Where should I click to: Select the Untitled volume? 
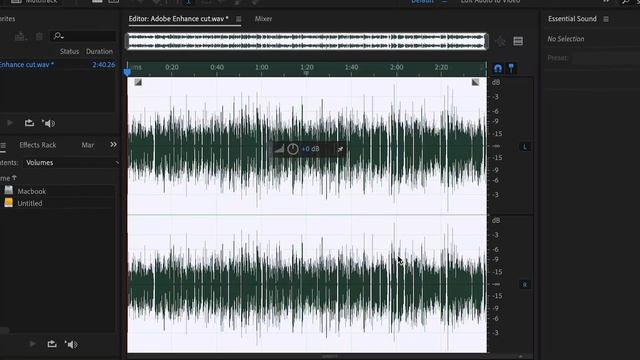(30, 203)
